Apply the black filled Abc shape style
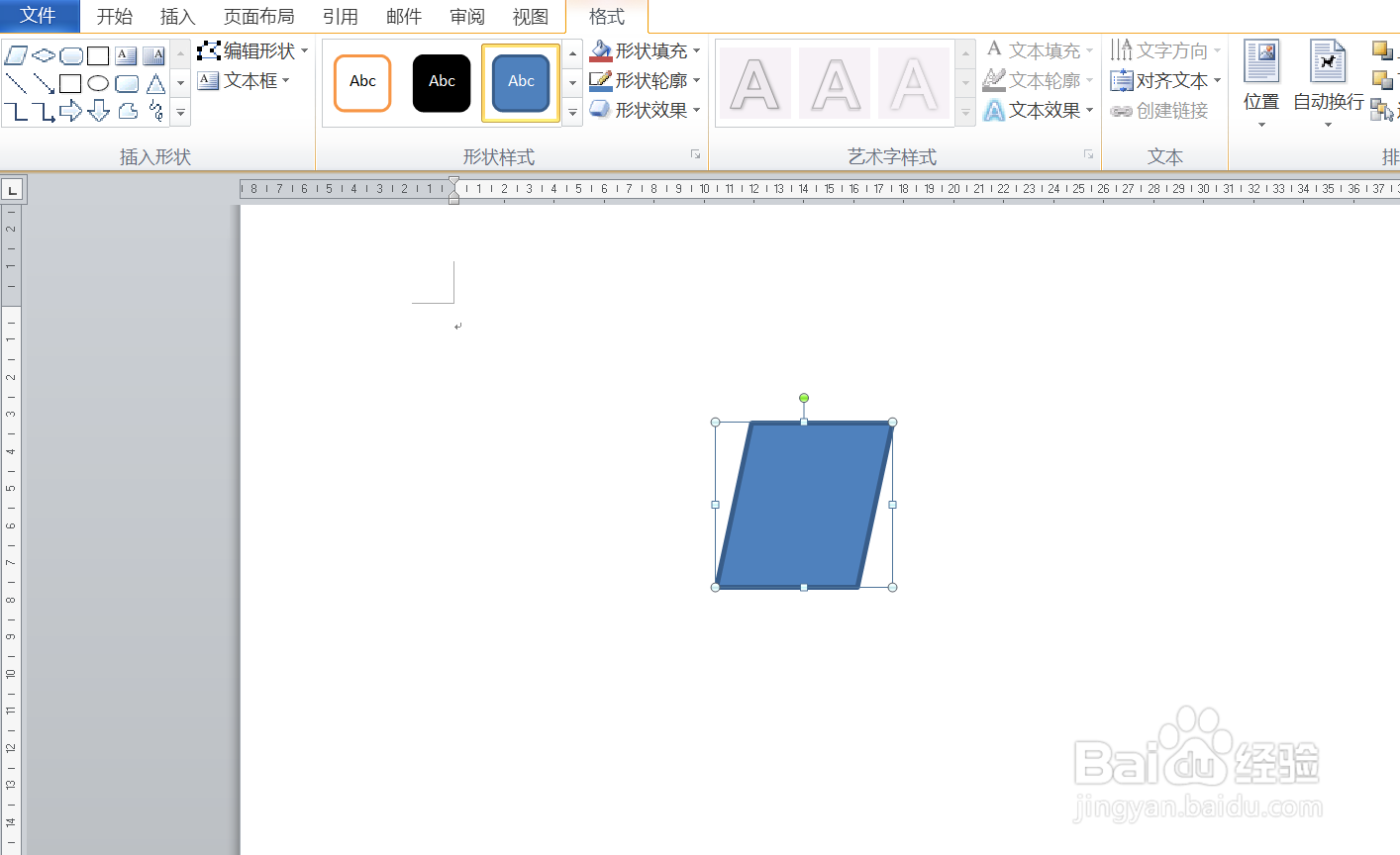1400x855 pixels. click(442, 83)
